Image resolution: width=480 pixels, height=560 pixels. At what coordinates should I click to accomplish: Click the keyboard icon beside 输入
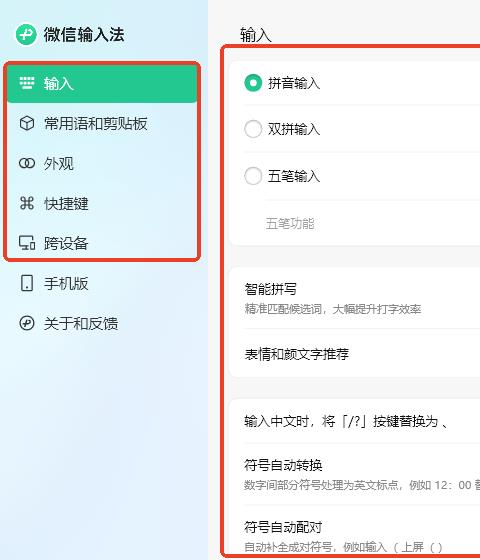27,83
